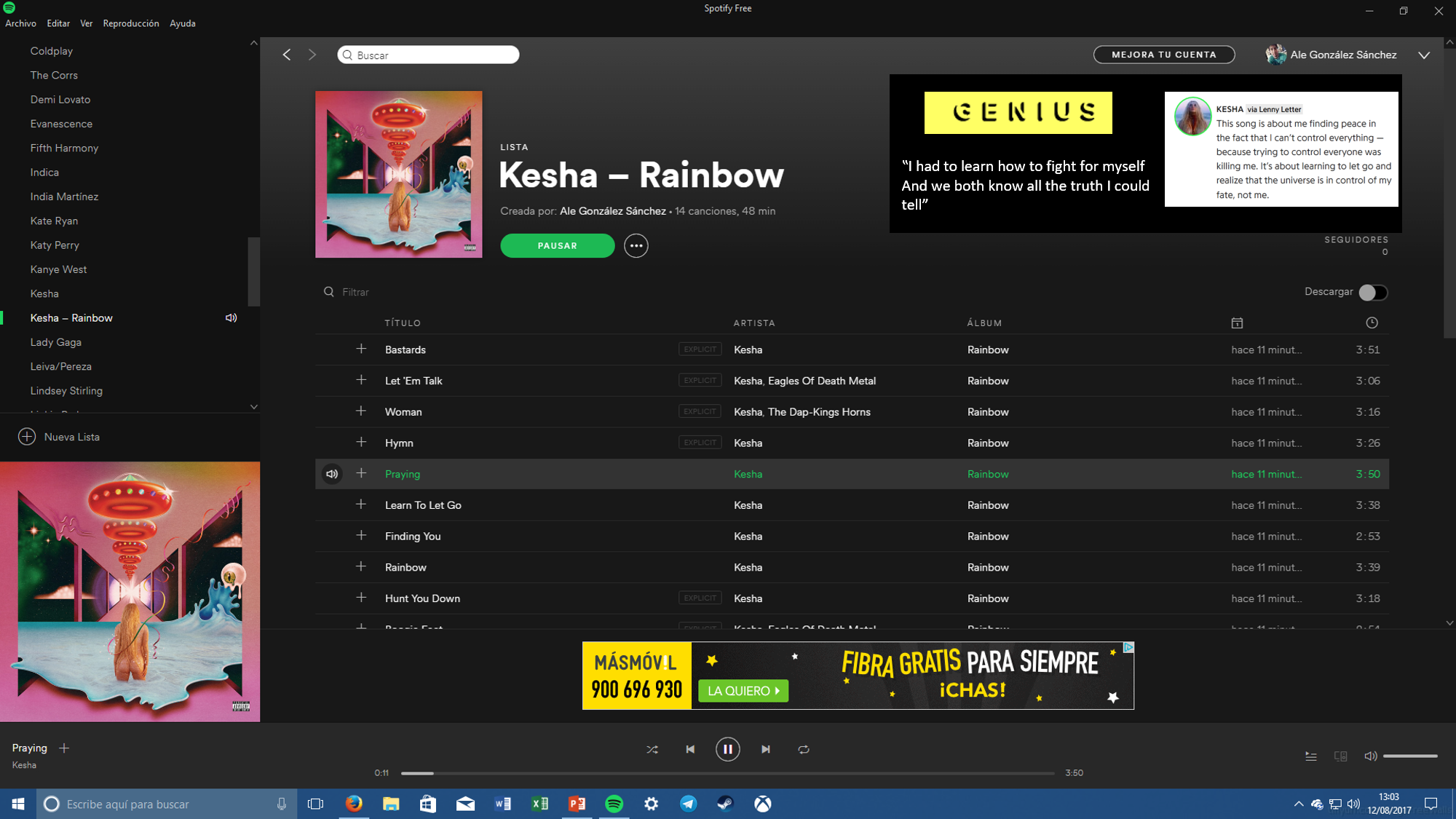This screenshot has width=1456, height=819.
Task: Click the Nueva Lista plus icon
Action: [27, 437]
